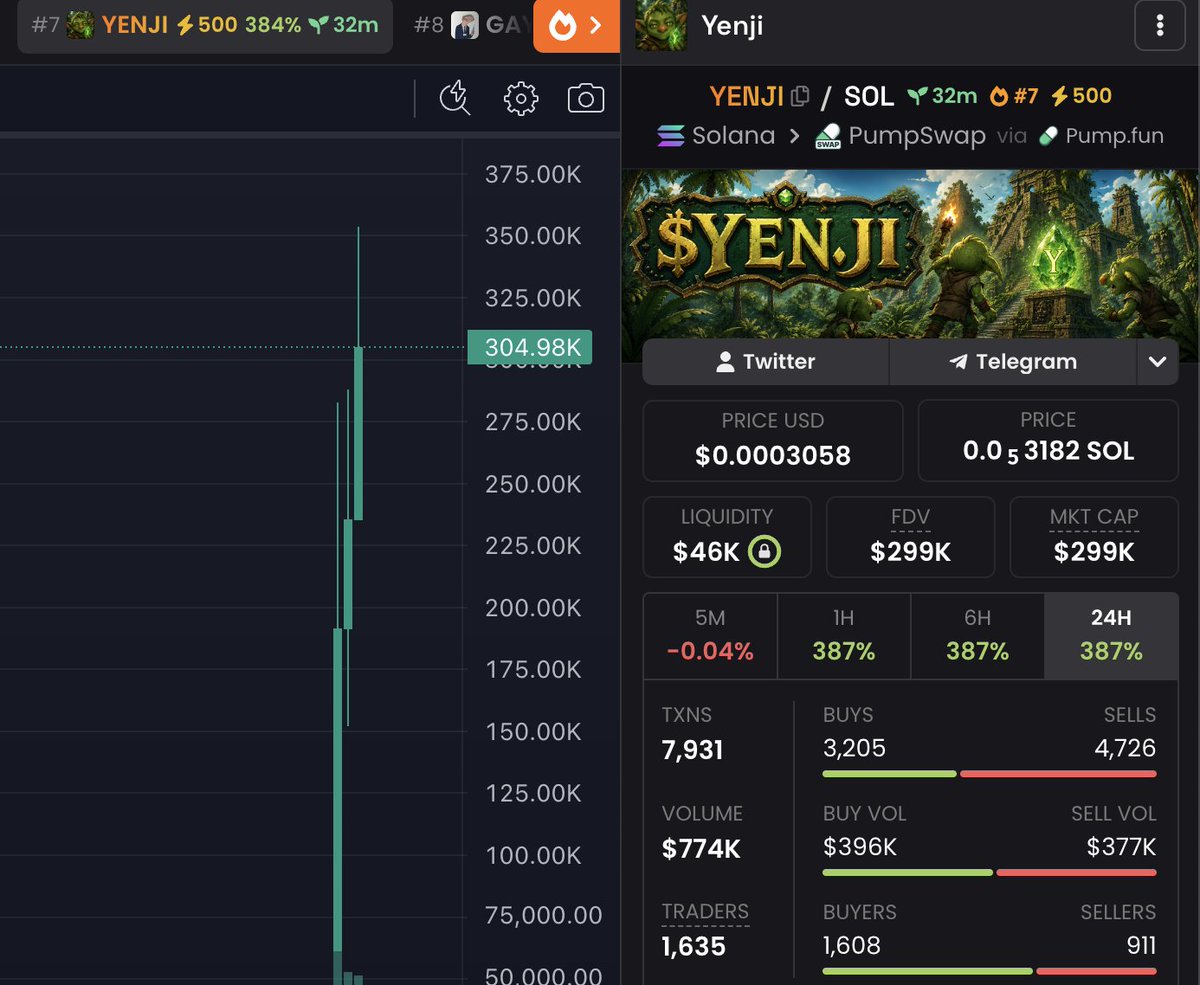Click the PumpSwap DEX name link
1200x985 pixels.
pos(917,136)
